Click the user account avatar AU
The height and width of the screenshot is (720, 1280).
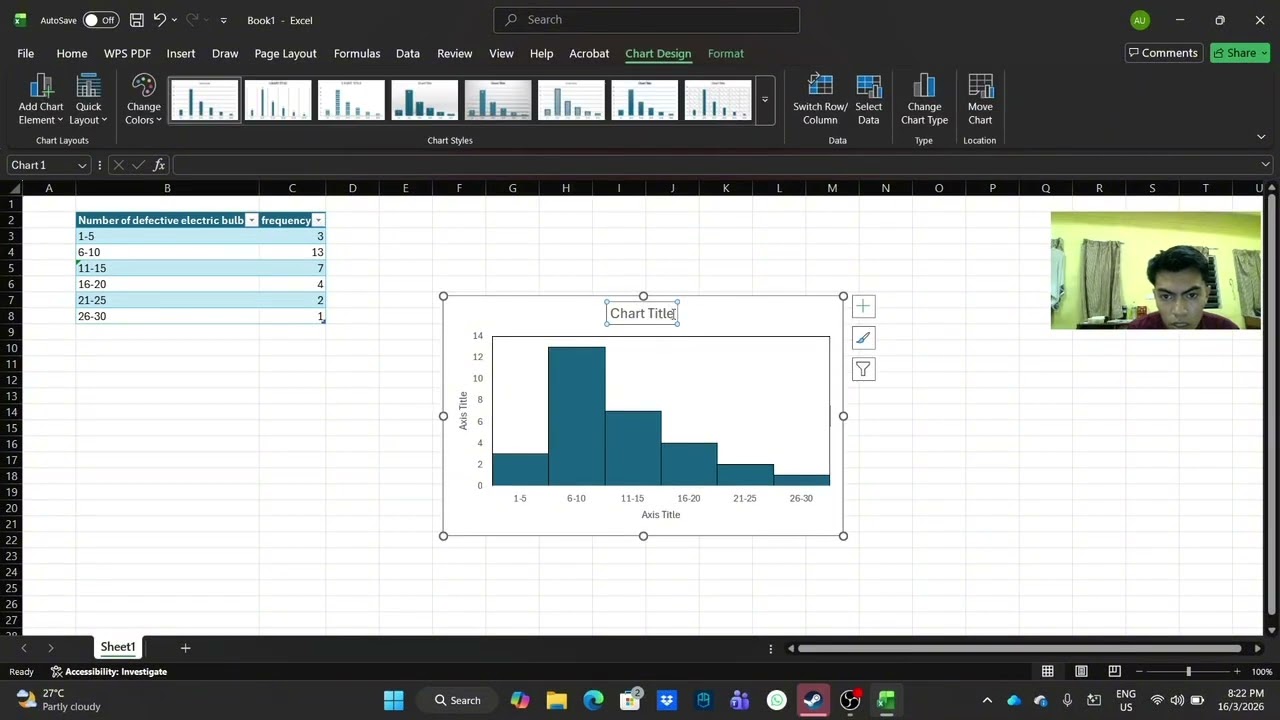coord(1139,20)
